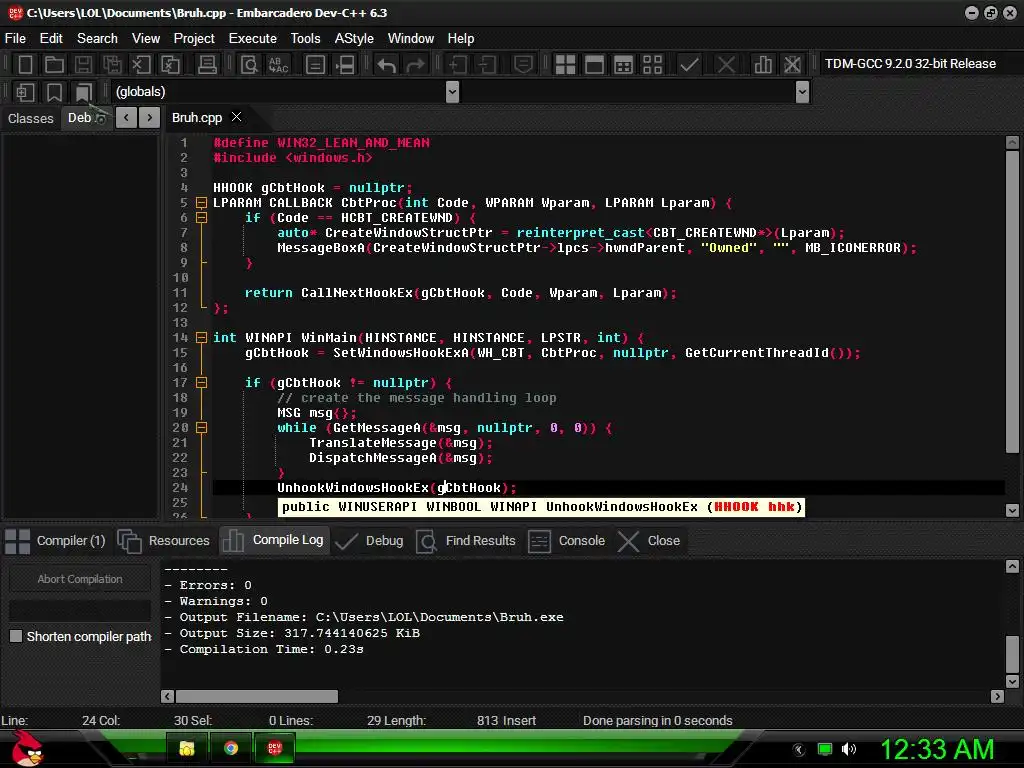Click the Close button of the bottom panel
Screen dimensions: 1024x768
(650, 541)
